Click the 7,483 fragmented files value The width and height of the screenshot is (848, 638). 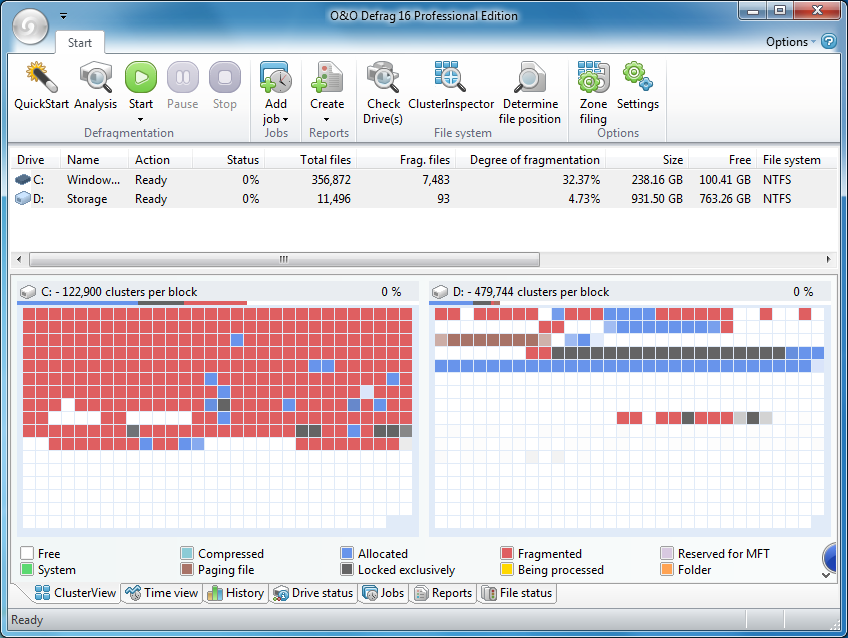[436, 180]
